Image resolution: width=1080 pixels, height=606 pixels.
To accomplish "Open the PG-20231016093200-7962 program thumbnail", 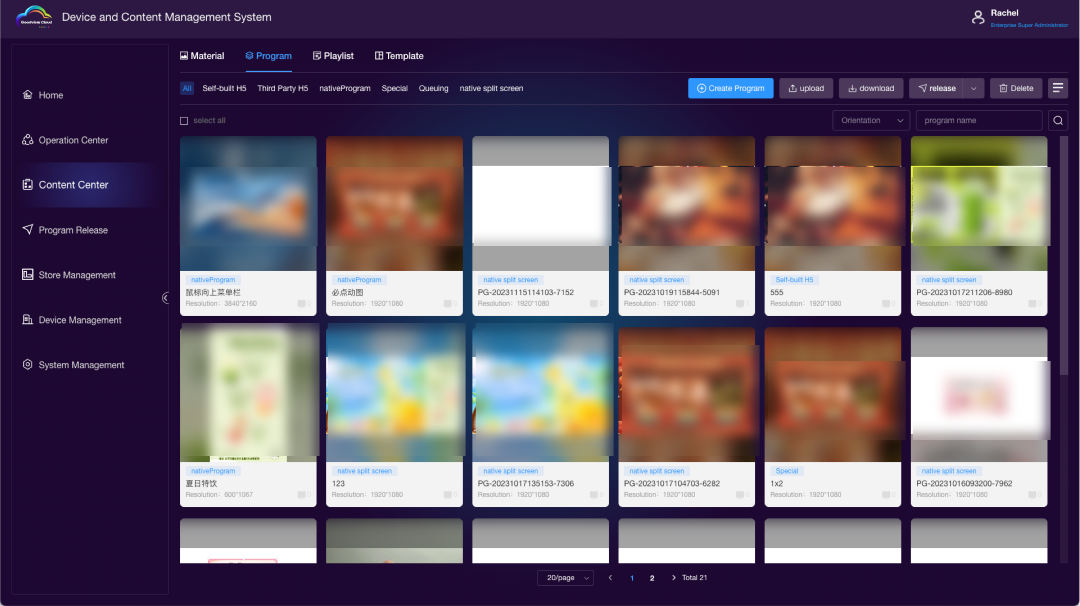I will [x=979, y=394].
